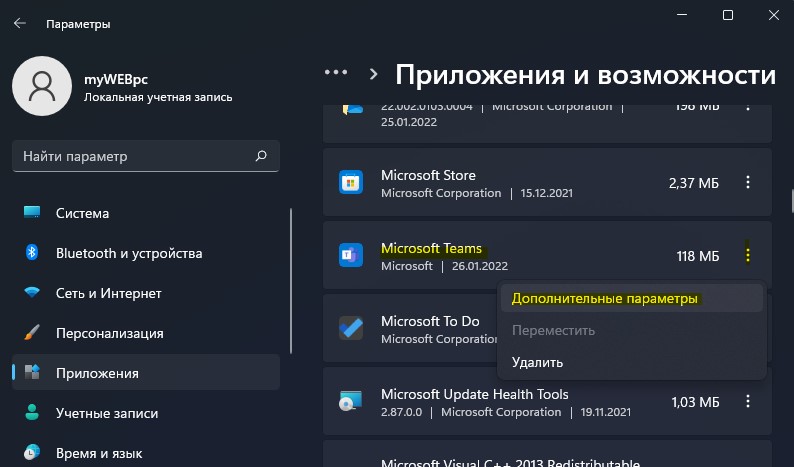This screenshot has width=794, height=467.
Task: Open Microsoft Teams three-dot menu
Action: click(x=748, y=255)
